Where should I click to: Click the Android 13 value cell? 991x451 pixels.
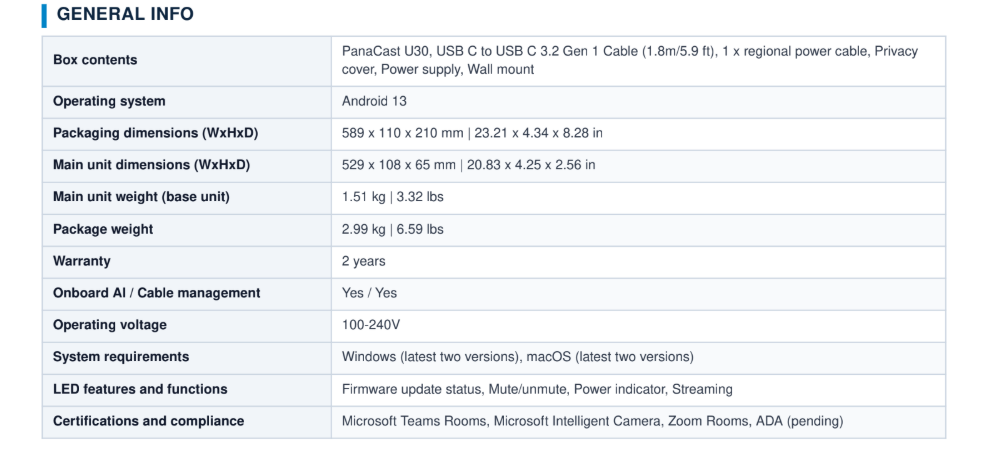pyautogui.click(x=638, y=102)
